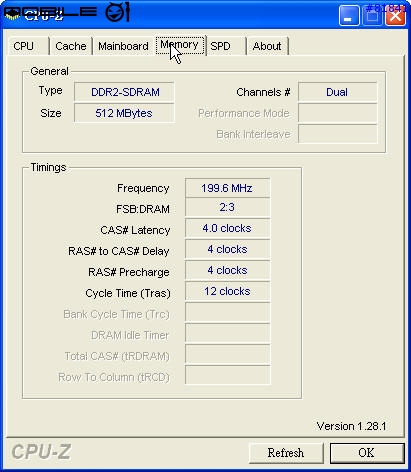
Task: Click the Size label in General
Action: 51,113
